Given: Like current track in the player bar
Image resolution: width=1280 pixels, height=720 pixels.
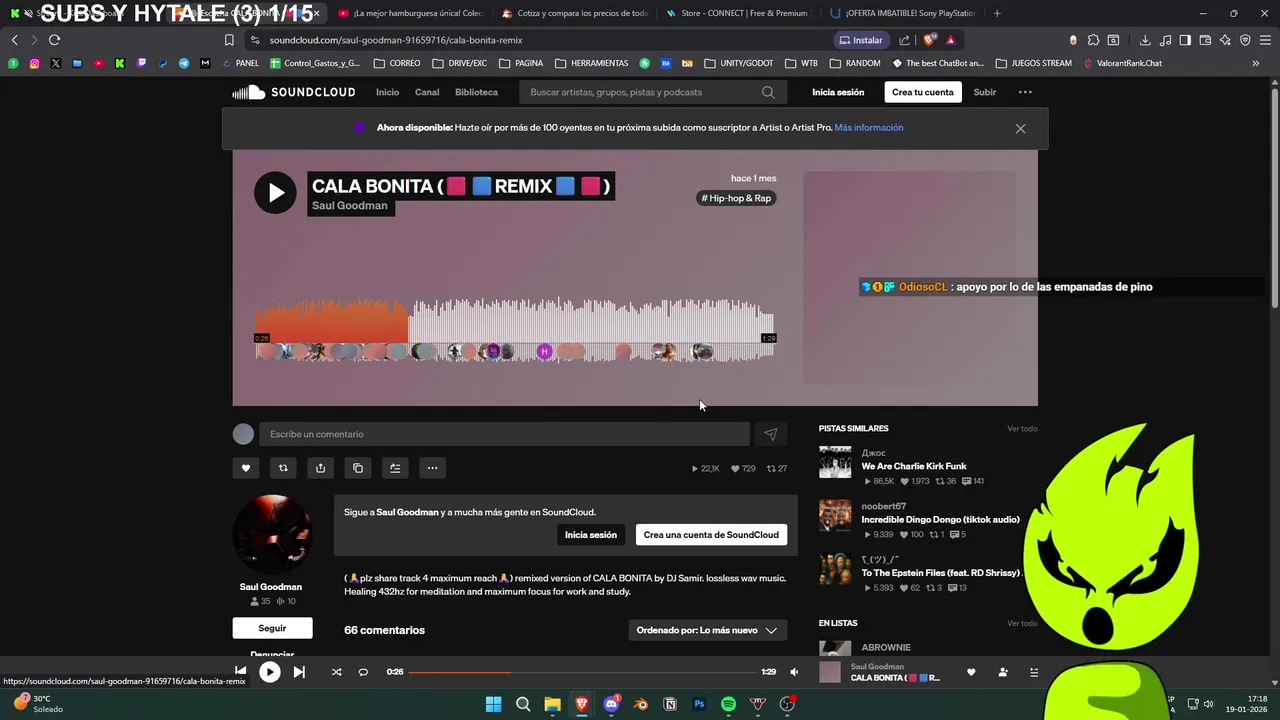Looking at the screenshot, I should pyautogui.click(x=971, y=672).
